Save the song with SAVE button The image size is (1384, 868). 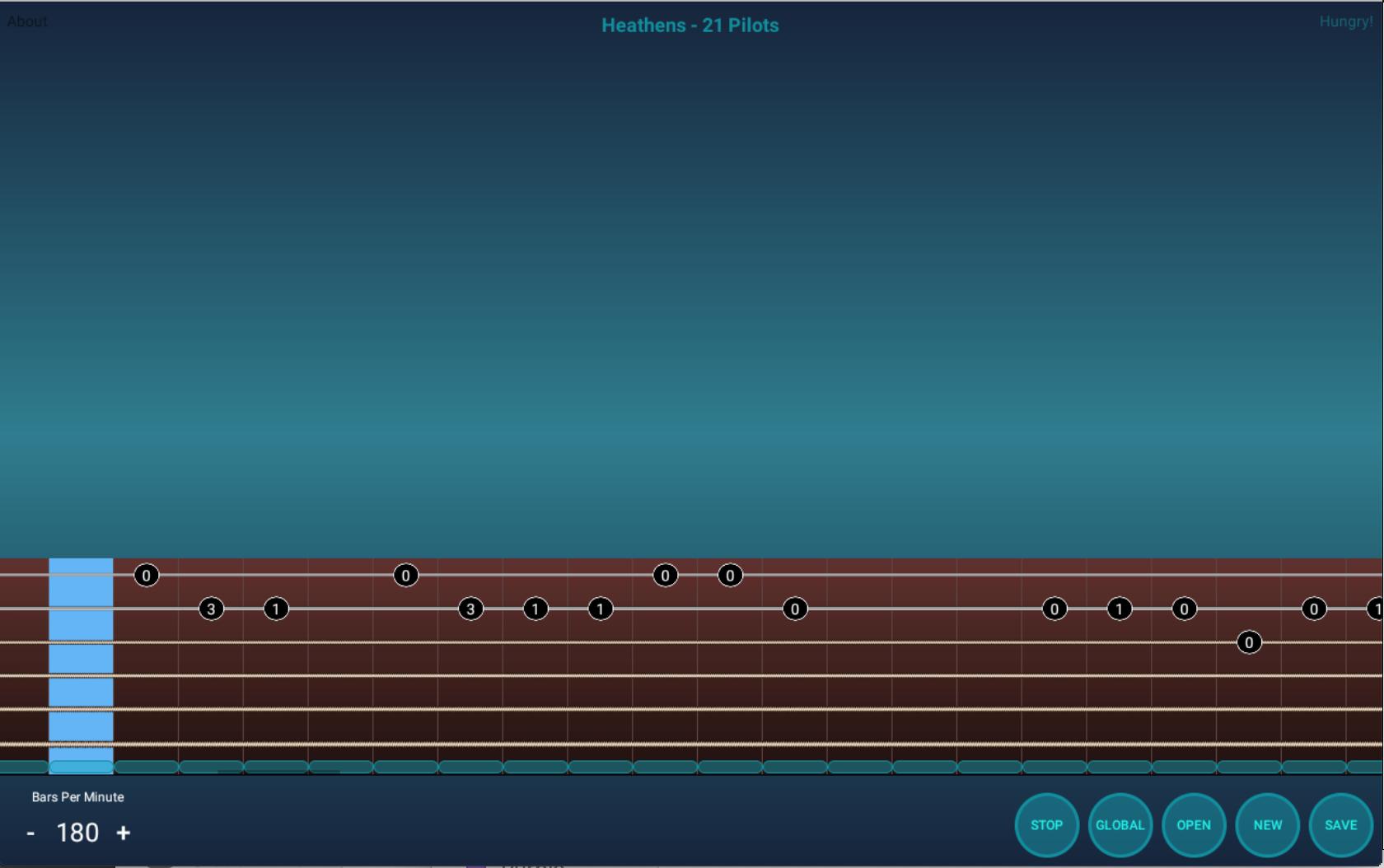tap(1340, 825)
